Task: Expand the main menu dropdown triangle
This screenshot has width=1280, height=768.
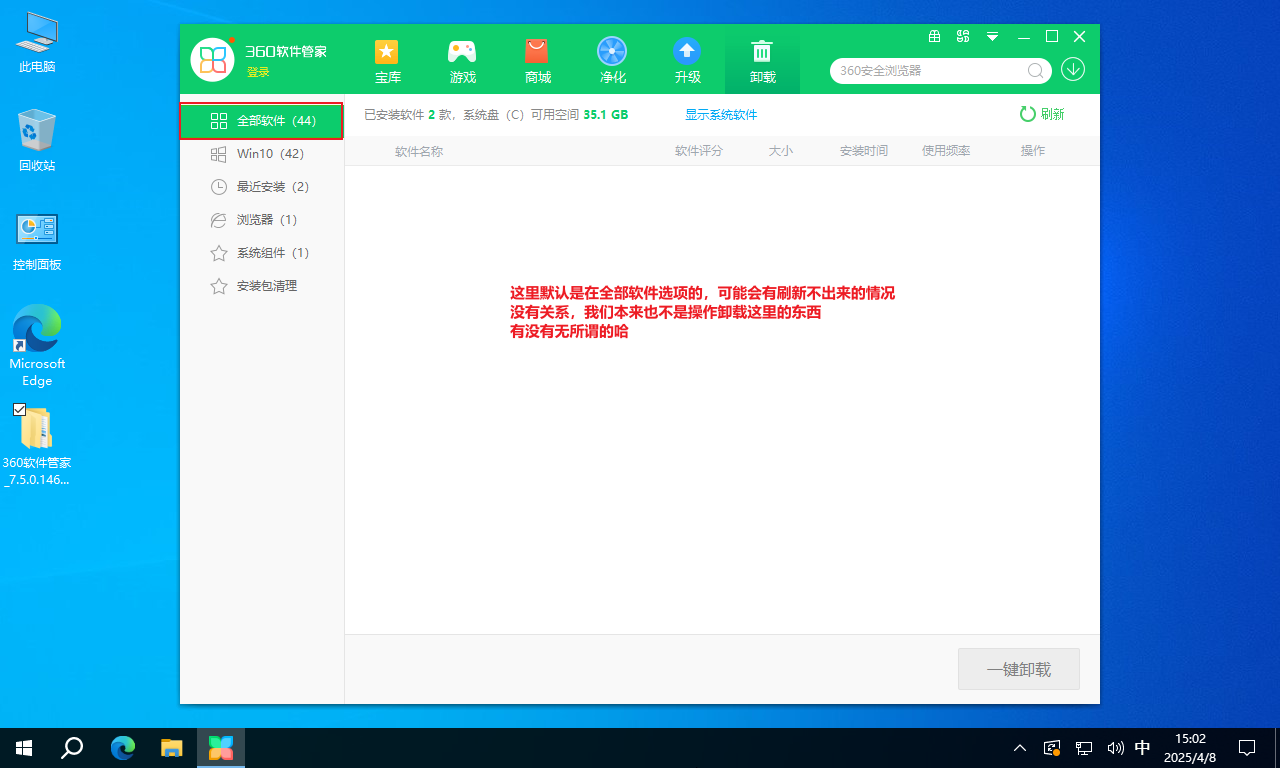Action: point(993,36)
